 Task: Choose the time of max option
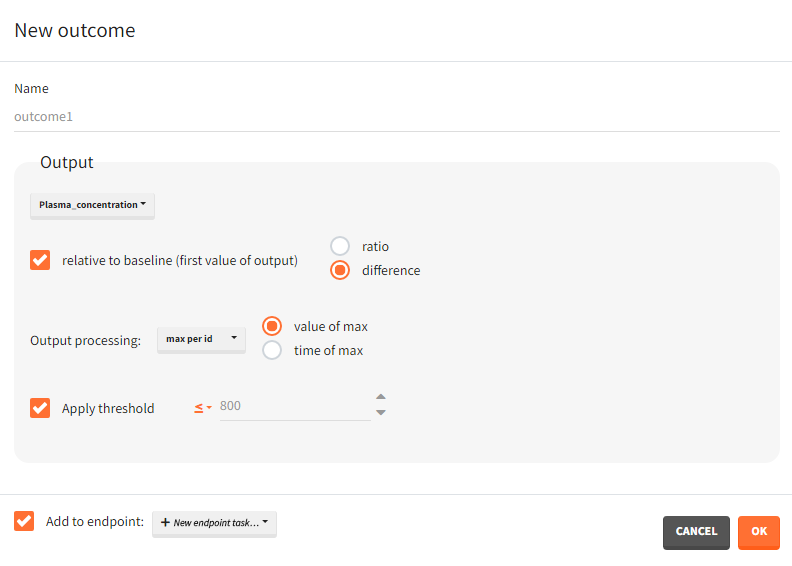[x=271, y=350]
